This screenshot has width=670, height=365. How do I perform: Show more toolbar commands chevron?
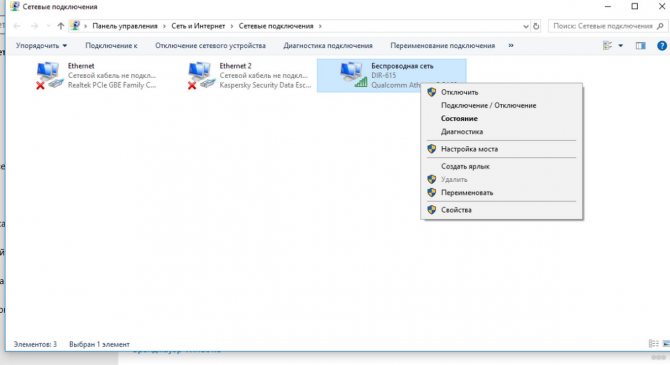(x=511, y=45)
